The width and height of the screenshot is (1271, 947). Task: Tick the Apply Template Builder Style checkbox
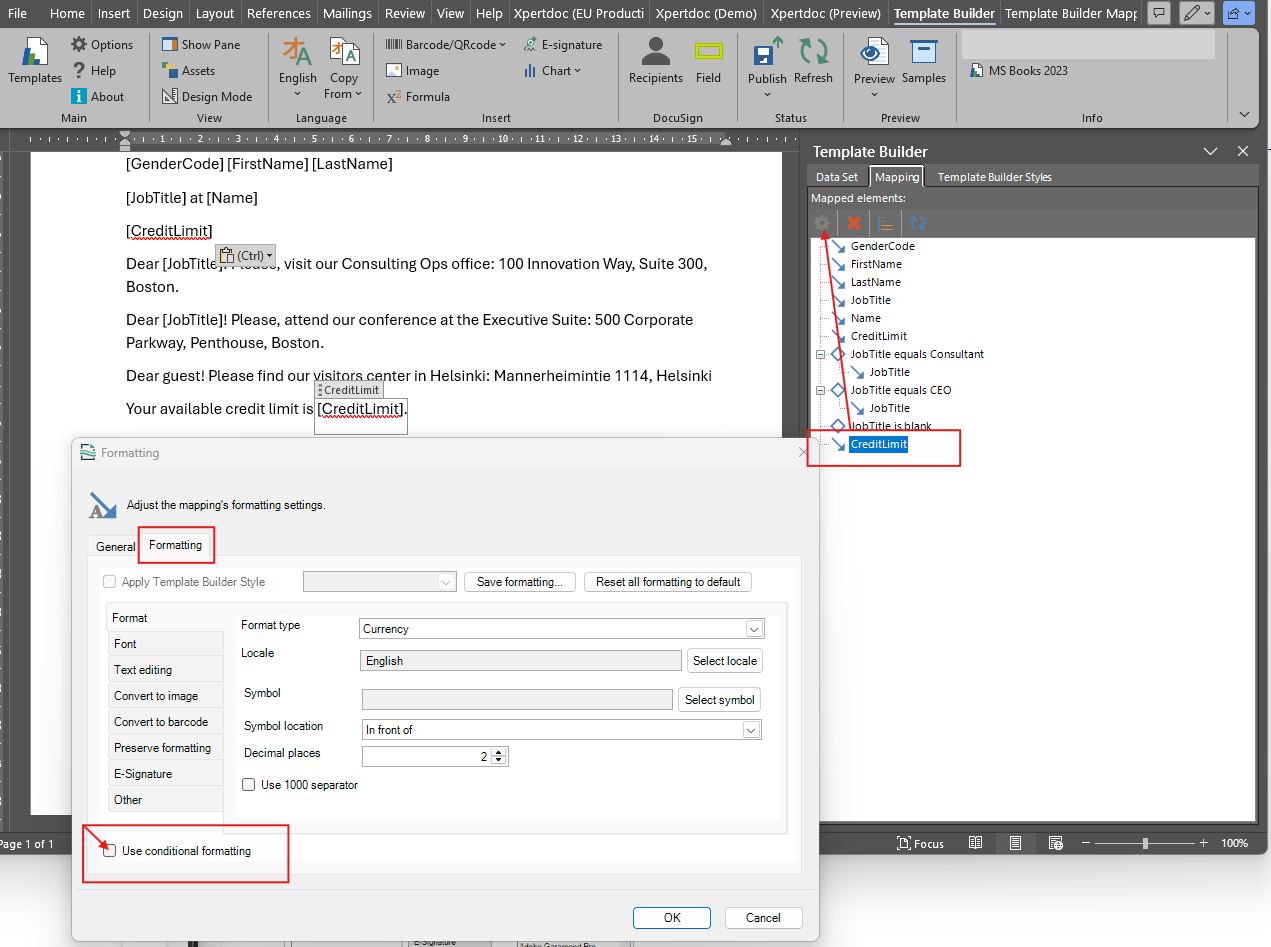click(x=110, y=582)
